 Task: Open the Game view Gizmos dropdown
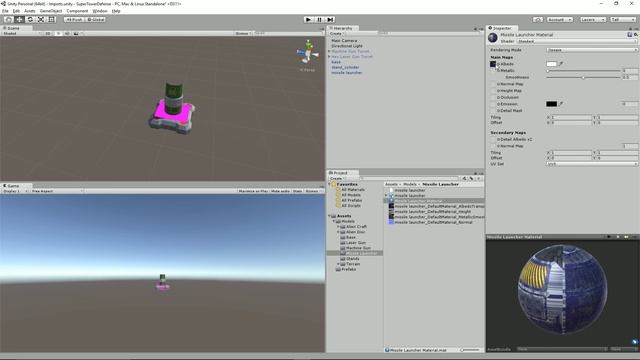pyautogui.click(x=313, y=191)
